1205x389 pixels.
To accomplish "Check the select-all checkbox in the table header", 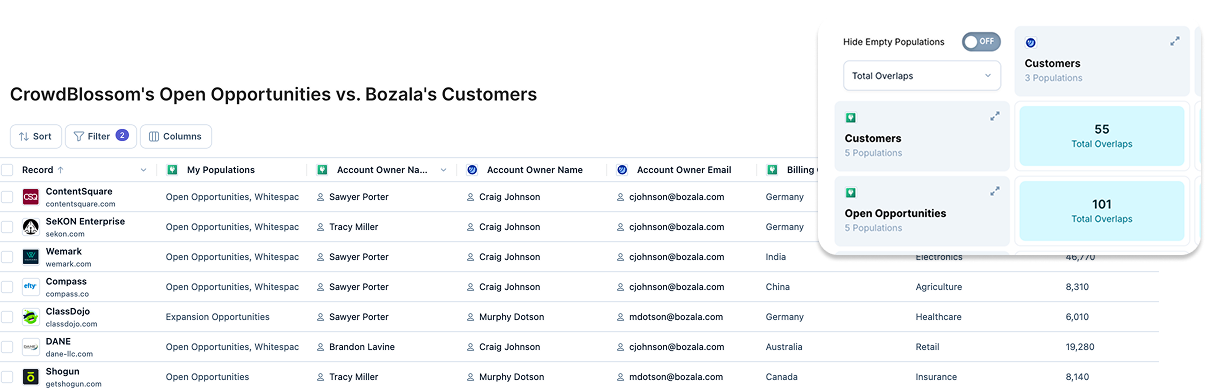I will tap(7, 170).
